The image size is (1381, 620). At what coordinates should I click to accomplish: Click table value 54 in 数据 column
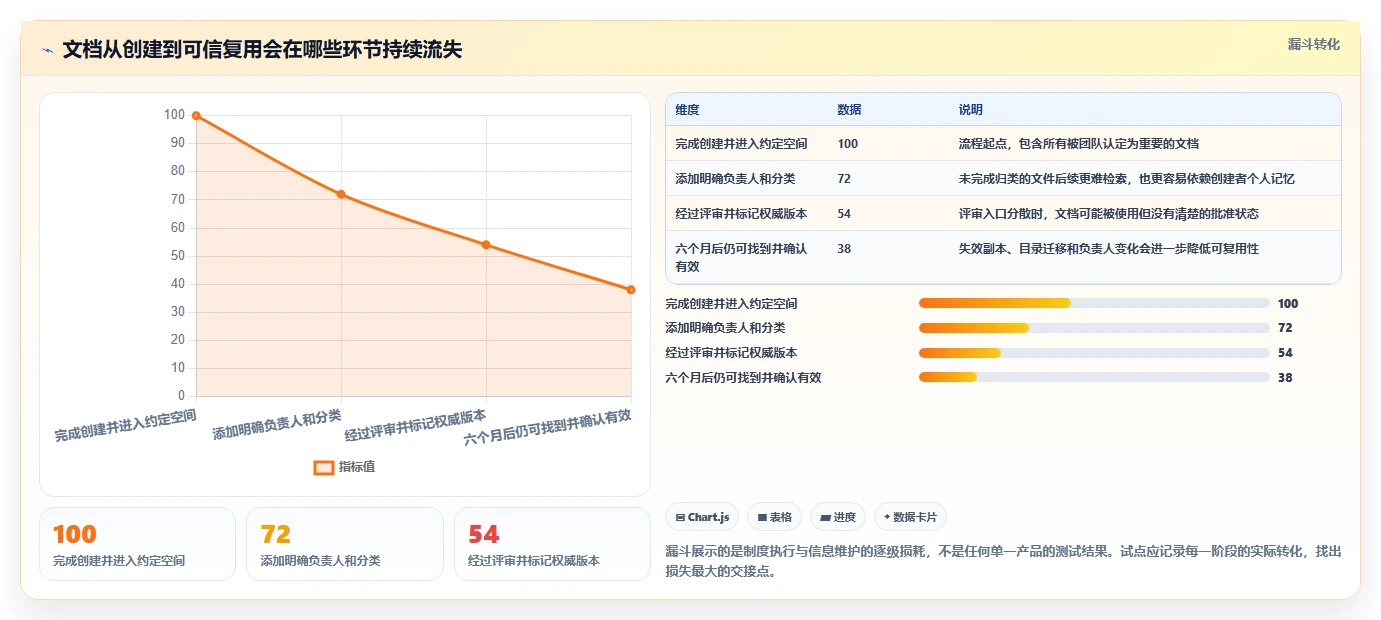(844, 214)
